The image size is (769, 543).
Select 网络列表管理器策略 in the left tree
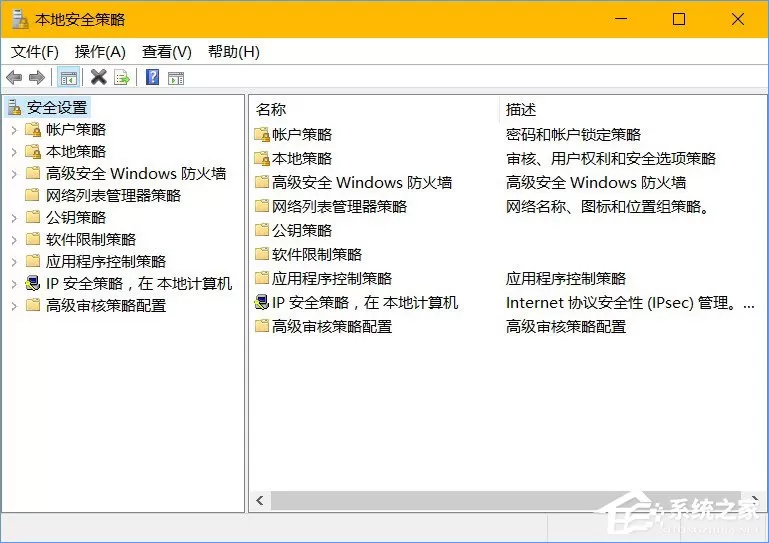coord(113,196)
